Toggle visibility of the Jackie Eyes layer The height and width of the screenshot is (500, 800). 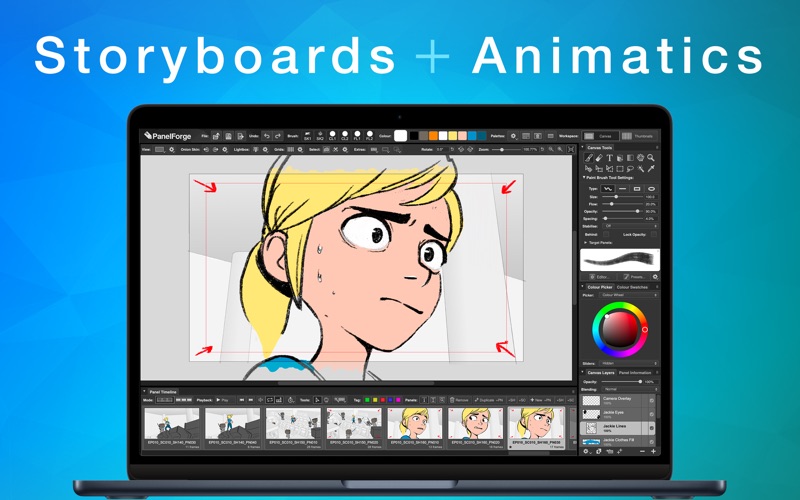(x=652, y=414)
